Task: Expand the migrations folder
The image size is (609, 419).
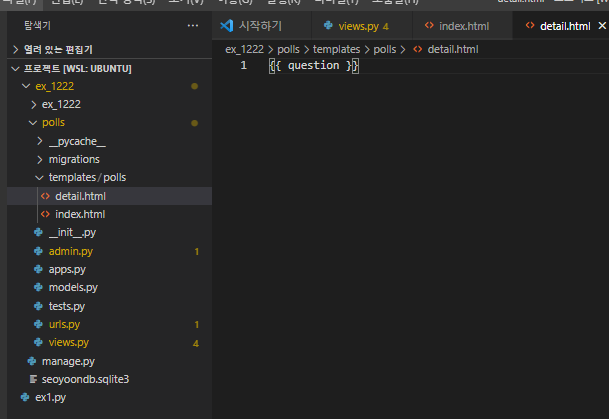Action: click(x=40, y=159)
